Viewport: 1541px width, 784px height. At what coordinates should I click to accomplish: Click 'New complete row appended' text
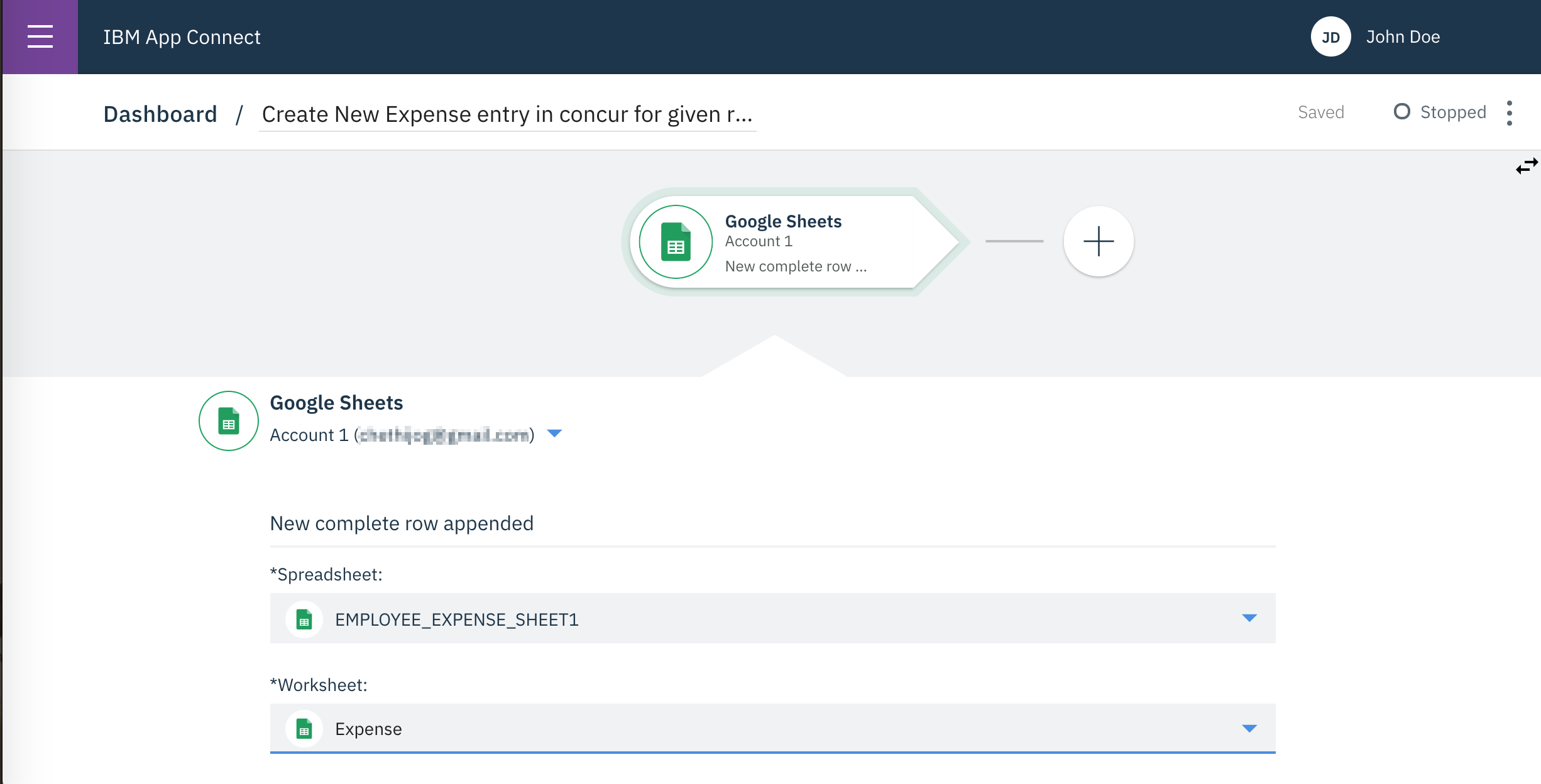coord(402,523)
